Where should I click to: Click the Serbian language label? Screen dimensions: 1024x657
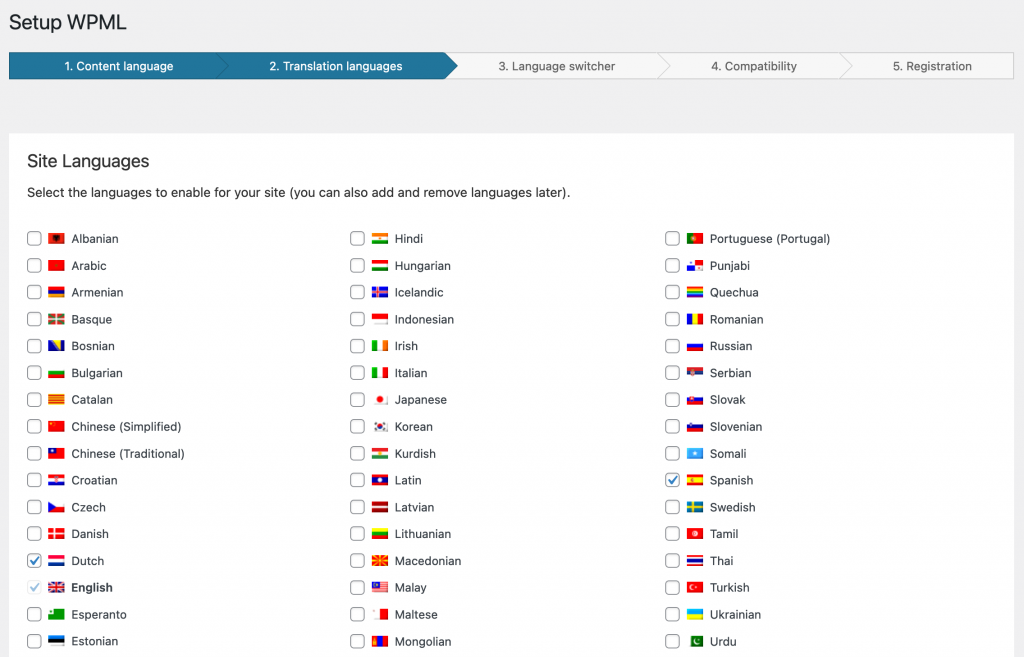[x=730, y=373]
